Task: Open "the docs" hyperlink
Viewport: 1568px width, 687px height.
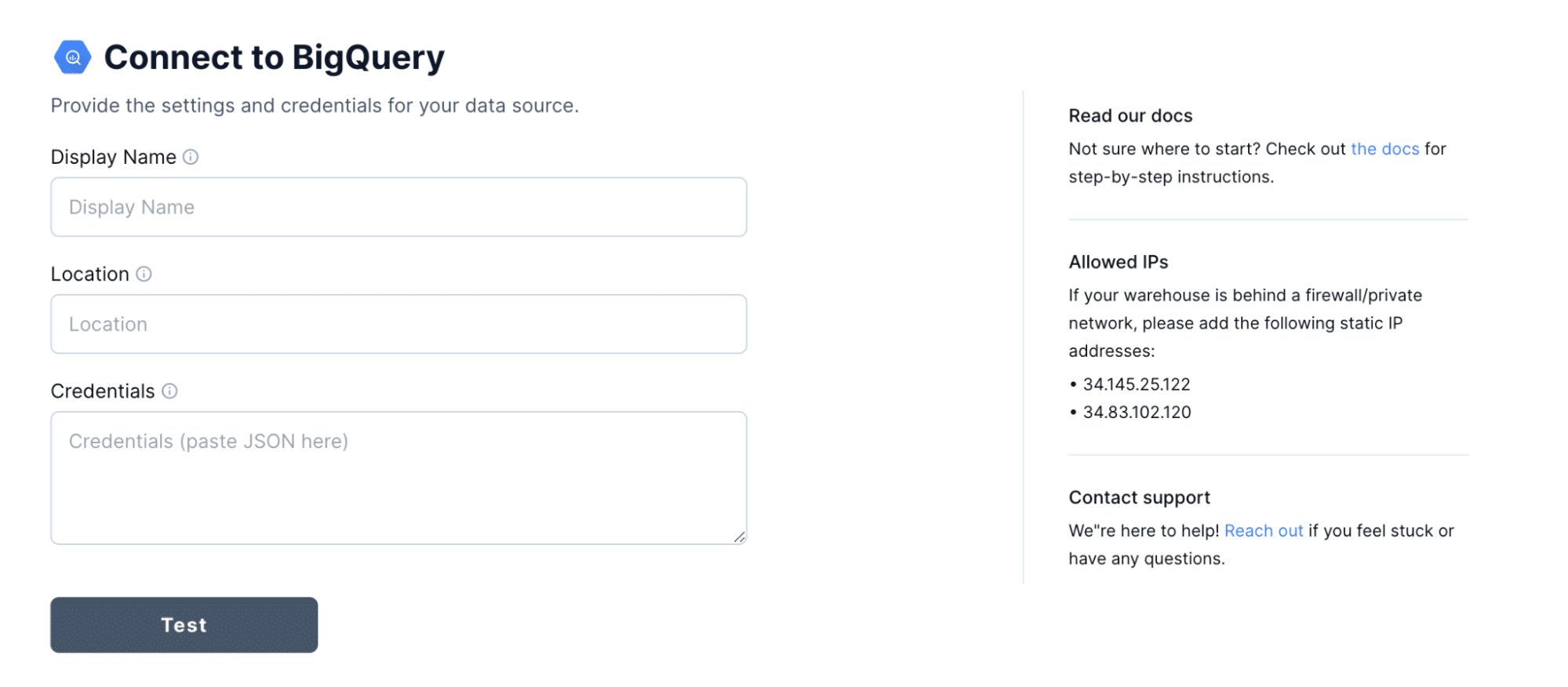Action: coord(1384,148)
